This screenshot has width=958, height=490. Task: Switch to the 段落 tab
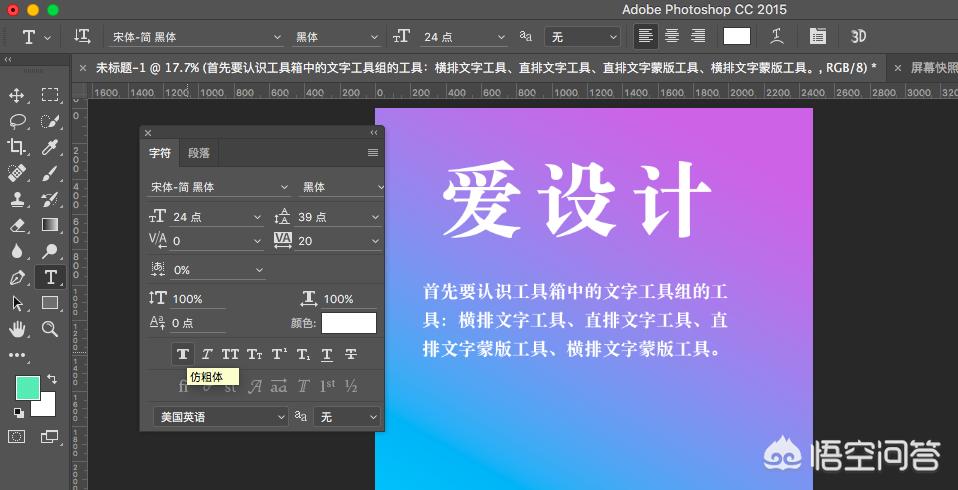point(199,153)
